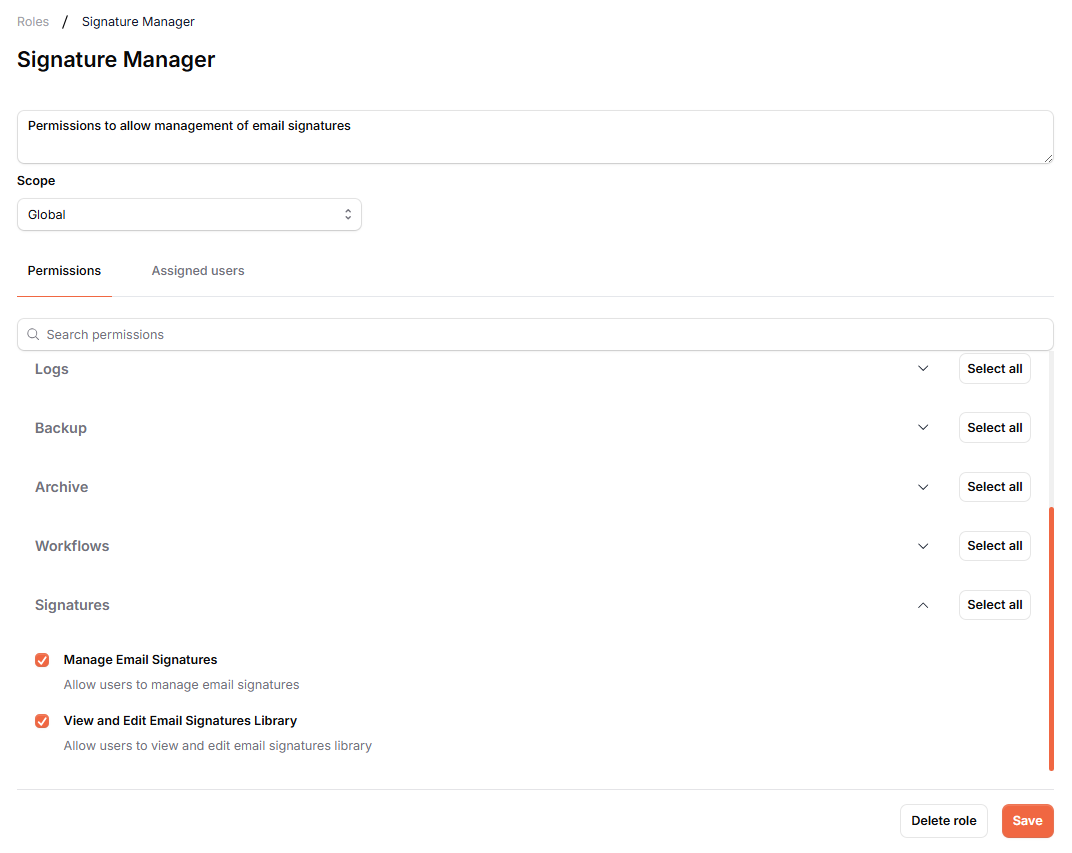This screenshot has height=853, width=1072.
Task: Uncheck Manage Email Signatures checkbox
Action: point(42,660)
